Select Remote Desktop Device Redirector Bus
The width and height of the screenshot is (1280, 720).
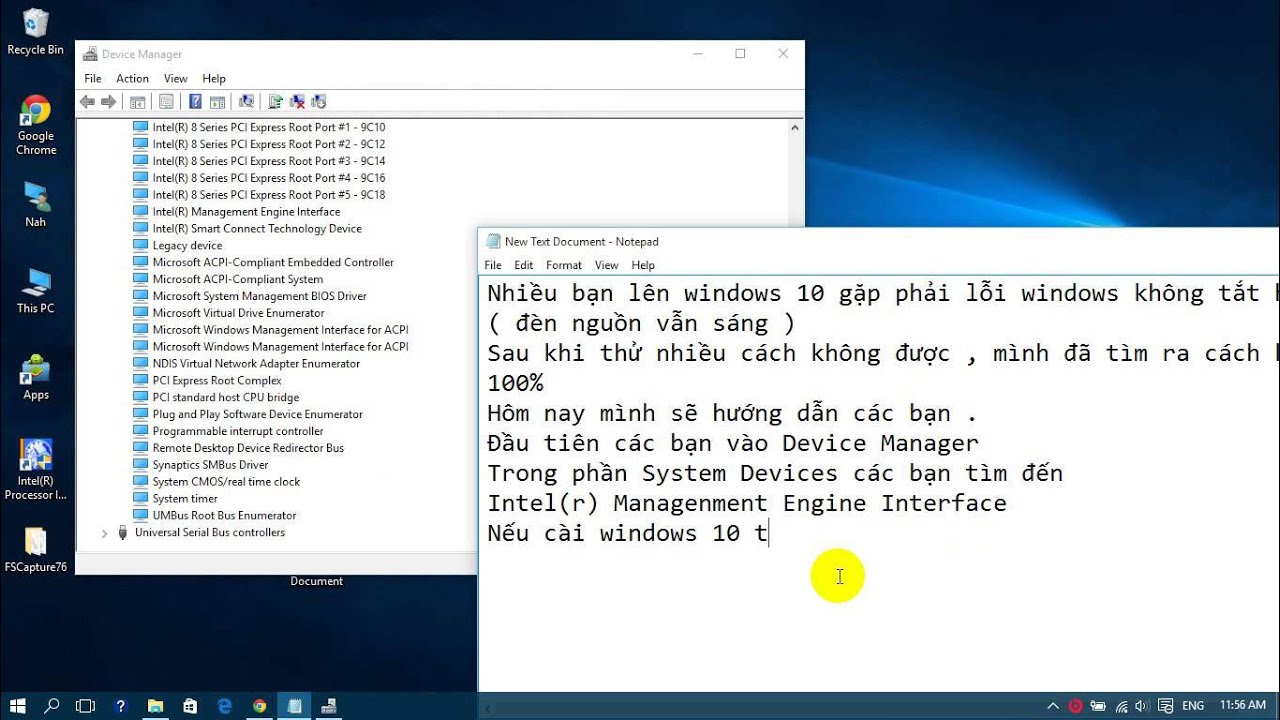248,448
